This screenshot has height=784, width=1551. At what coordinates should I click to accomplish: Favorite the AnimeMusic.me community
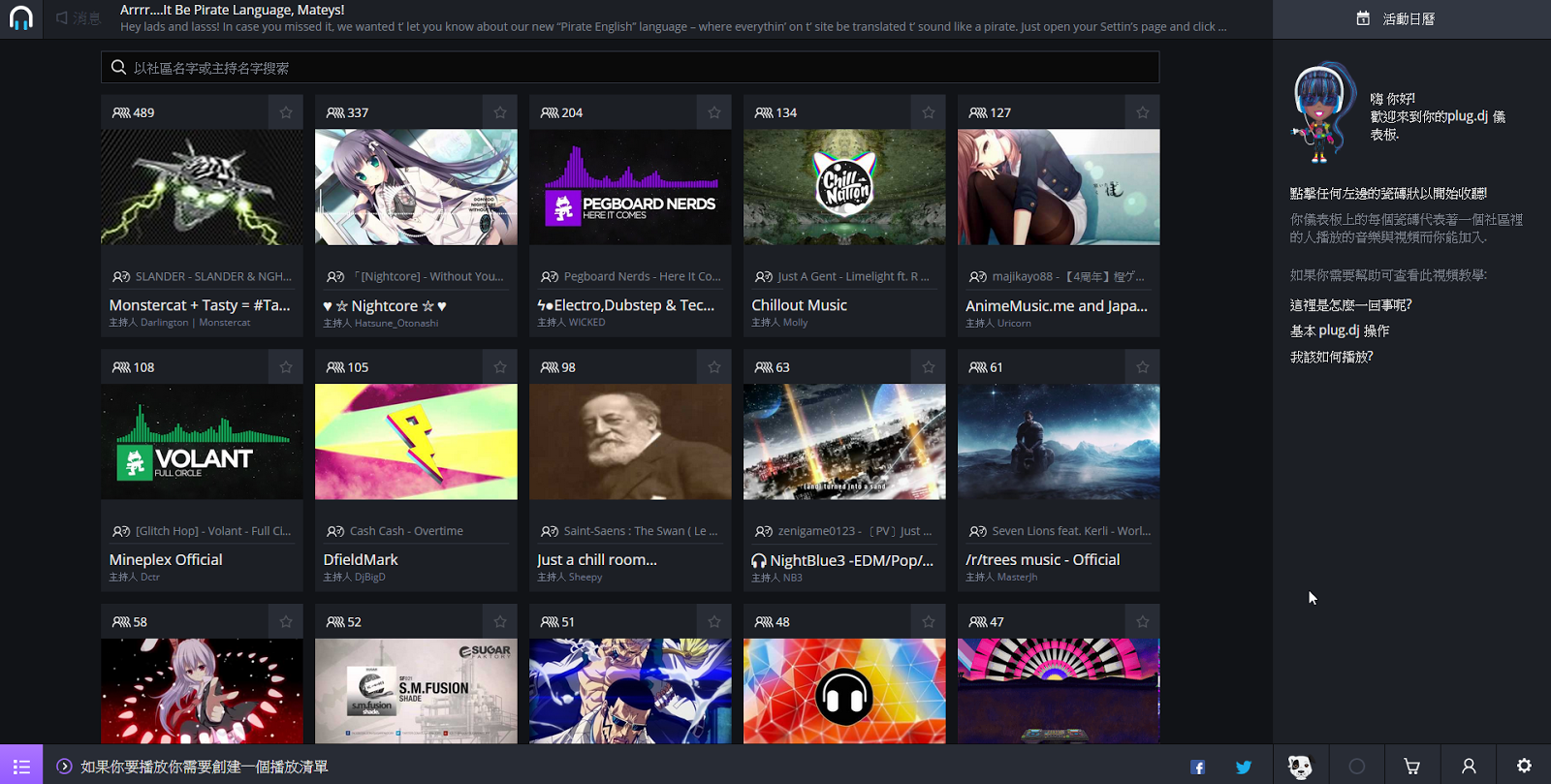[1143, 112]
